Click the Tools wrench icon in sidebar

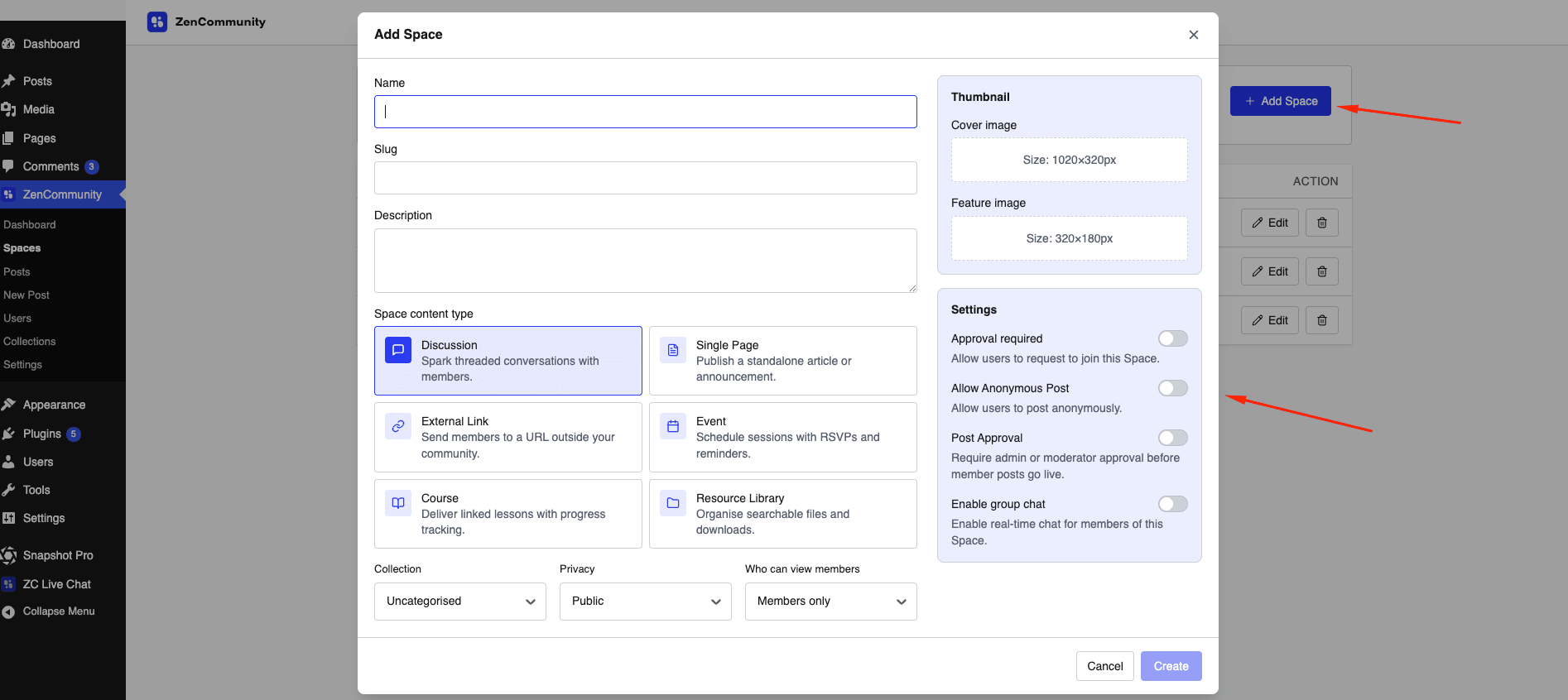[9, 490]
